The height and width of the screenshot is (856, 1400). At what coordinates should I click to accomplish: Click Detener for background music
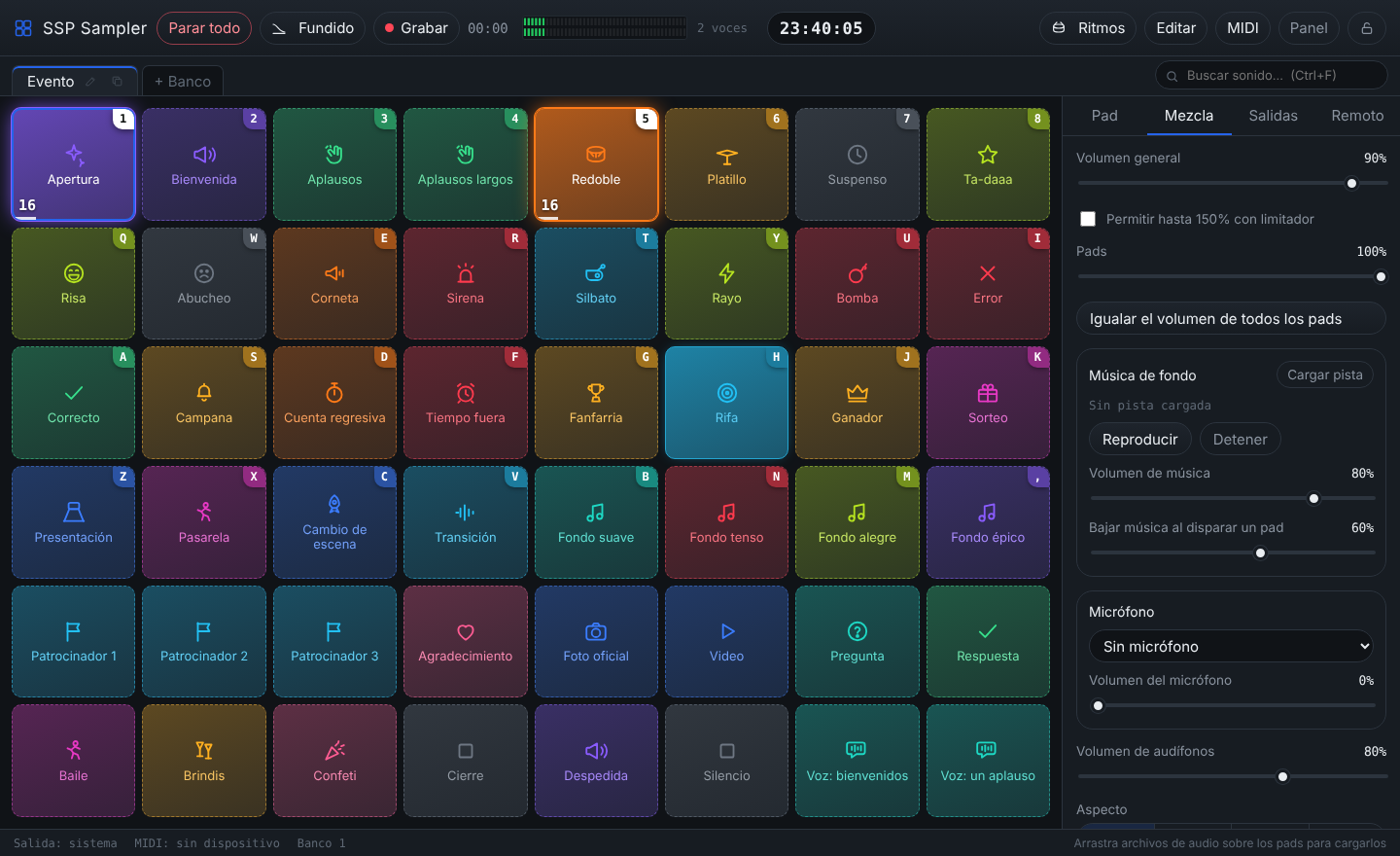pos(1240,439)
